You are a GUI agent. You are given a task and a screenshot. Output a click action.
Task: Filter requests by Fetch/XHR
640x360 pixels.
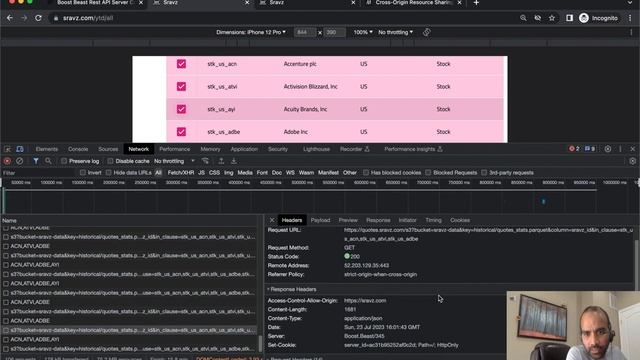click(181, 173)
